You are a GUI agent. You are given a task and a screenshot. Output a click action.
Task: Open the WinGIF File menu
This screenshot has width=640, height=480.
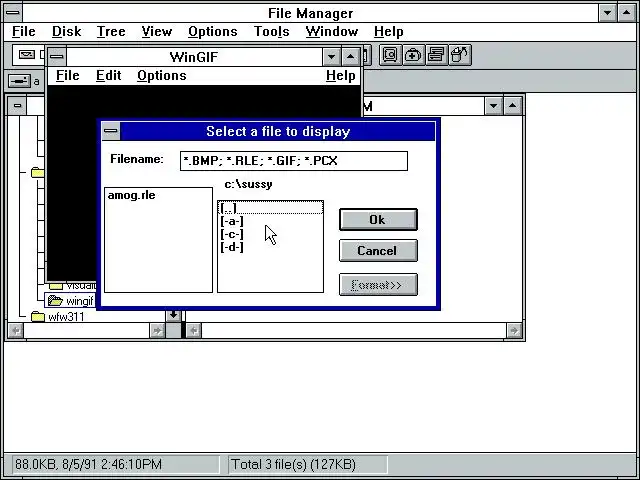coord(68,76)
